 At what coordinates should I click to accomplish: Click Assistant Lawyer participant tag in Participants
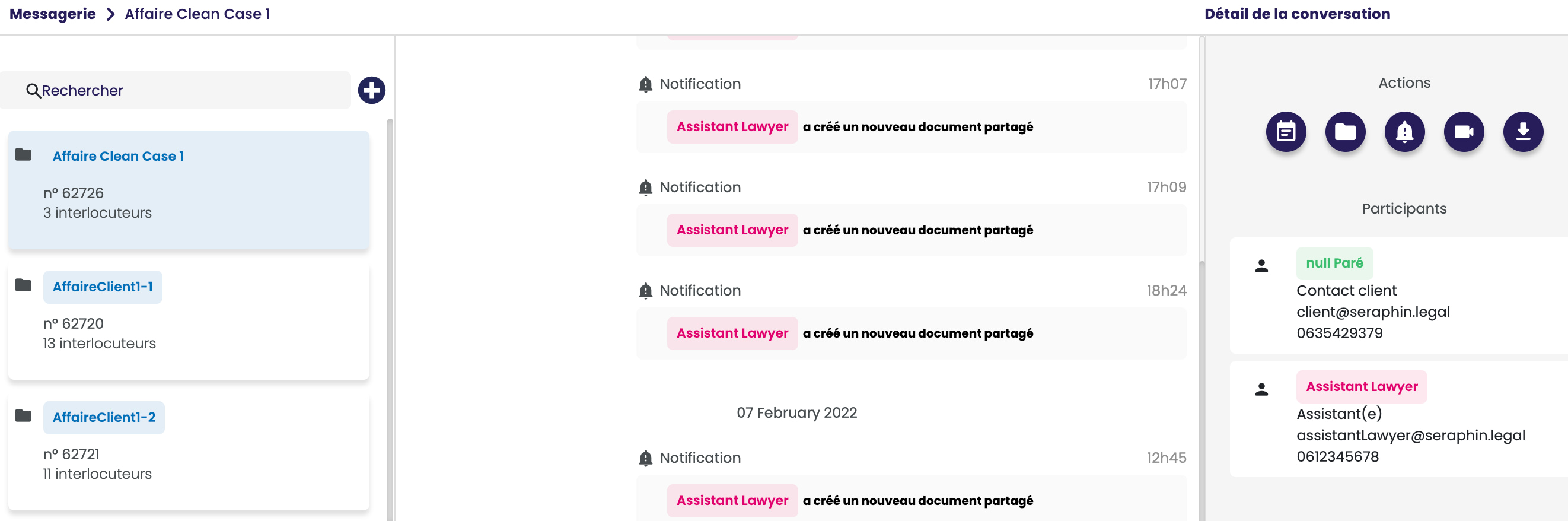pyautogui.click(x=1361, y=386)
